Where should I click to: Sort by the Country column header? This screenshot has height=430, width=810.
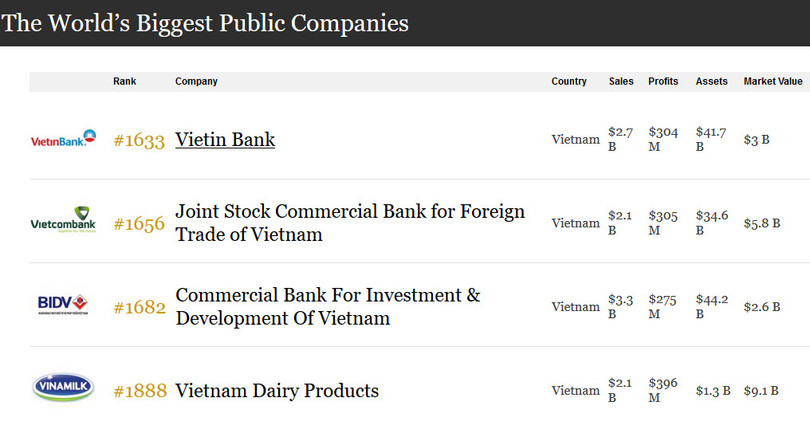click(x=569, y=82)
